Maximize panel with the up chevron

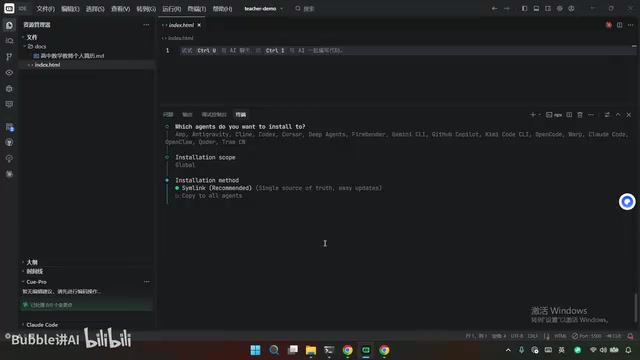click(618, 115)
